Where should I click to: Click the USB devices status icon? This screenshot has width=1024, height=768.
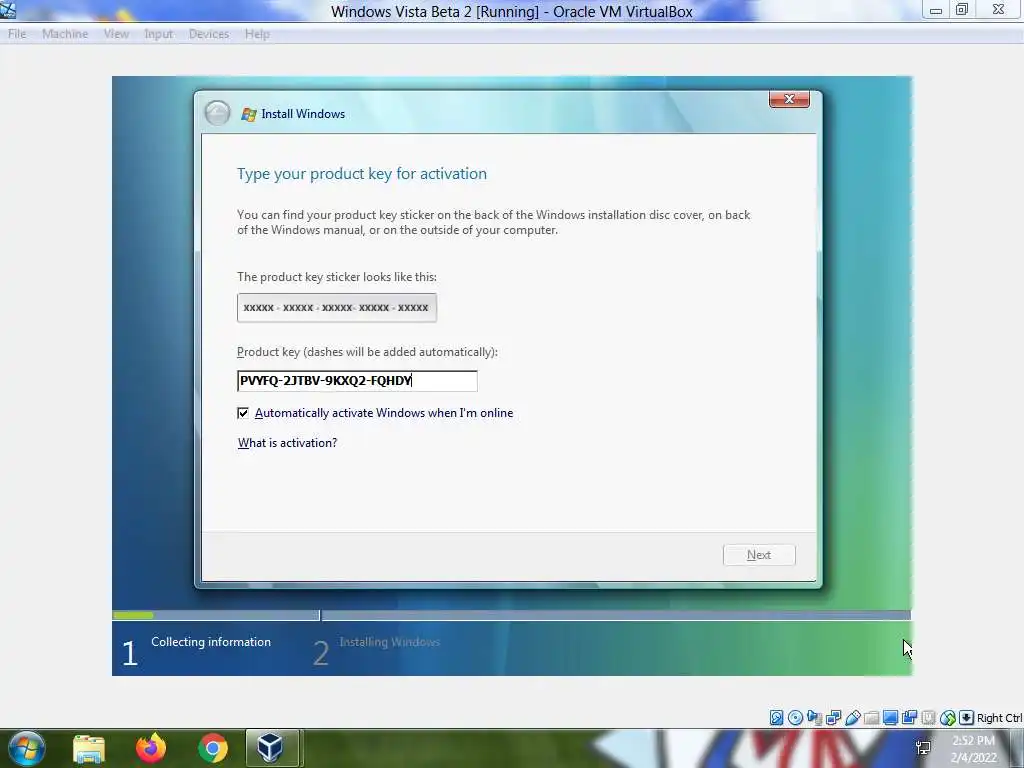[852, 718]
